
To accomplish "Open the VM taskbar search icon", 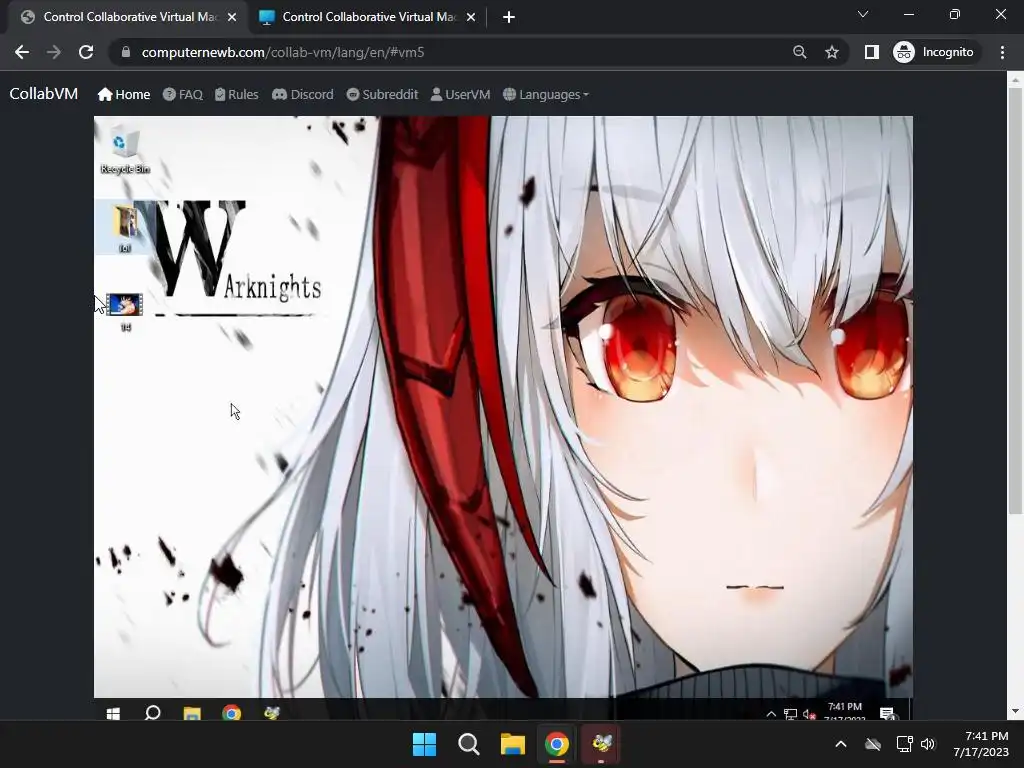I will click(153, 712).
